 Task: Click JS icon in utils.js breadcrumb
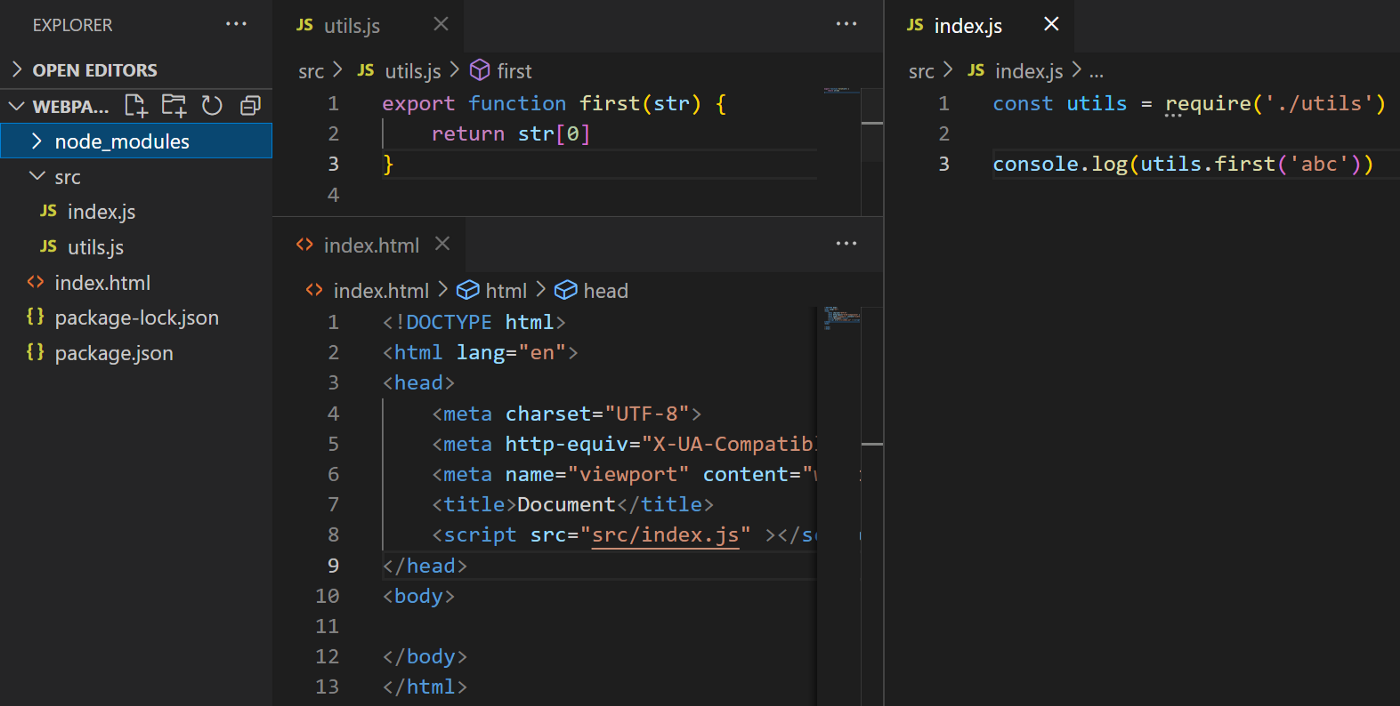point(366,71)
